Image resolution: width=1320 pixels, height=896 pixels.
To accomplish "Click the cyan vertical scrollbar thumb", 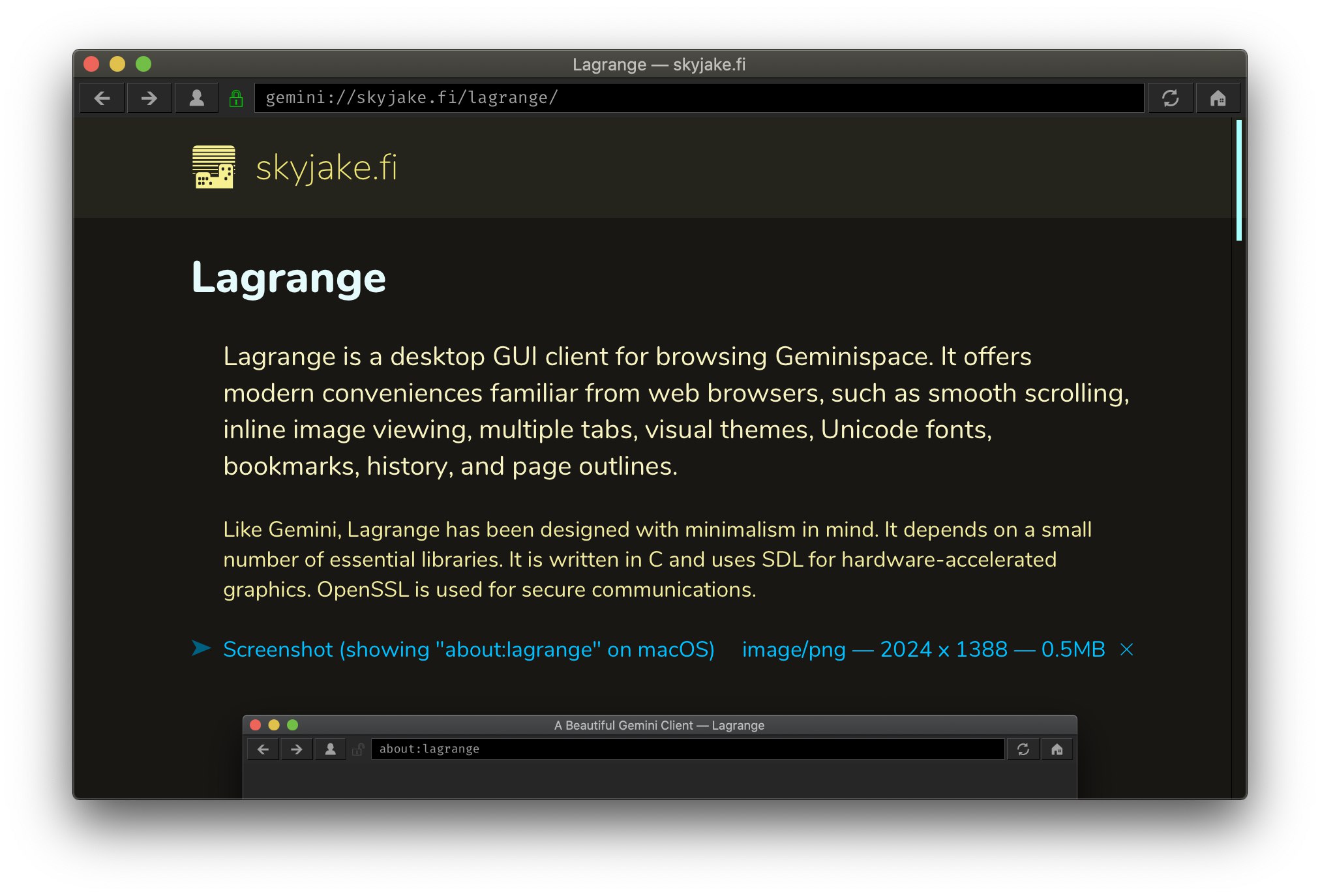I will 1238,180.
